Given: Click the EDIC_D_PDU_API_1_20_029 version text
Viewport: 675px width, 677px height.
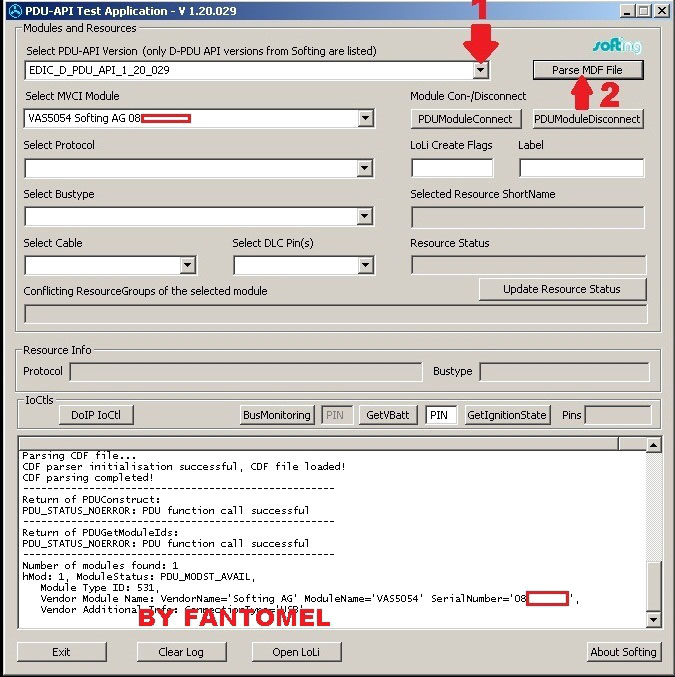Looking at the screenshot, I should (x=99, y=70).
